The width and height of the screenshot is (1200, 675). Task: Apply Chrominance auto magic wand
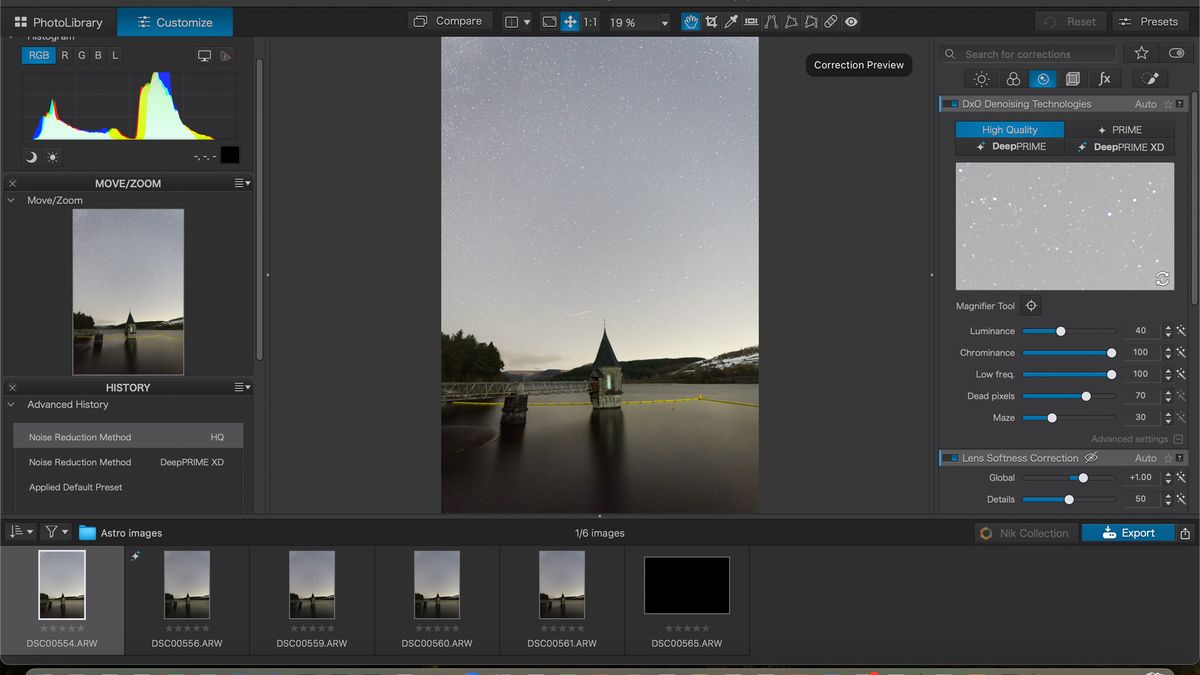pyautogui.click(x=1180, y=353)
